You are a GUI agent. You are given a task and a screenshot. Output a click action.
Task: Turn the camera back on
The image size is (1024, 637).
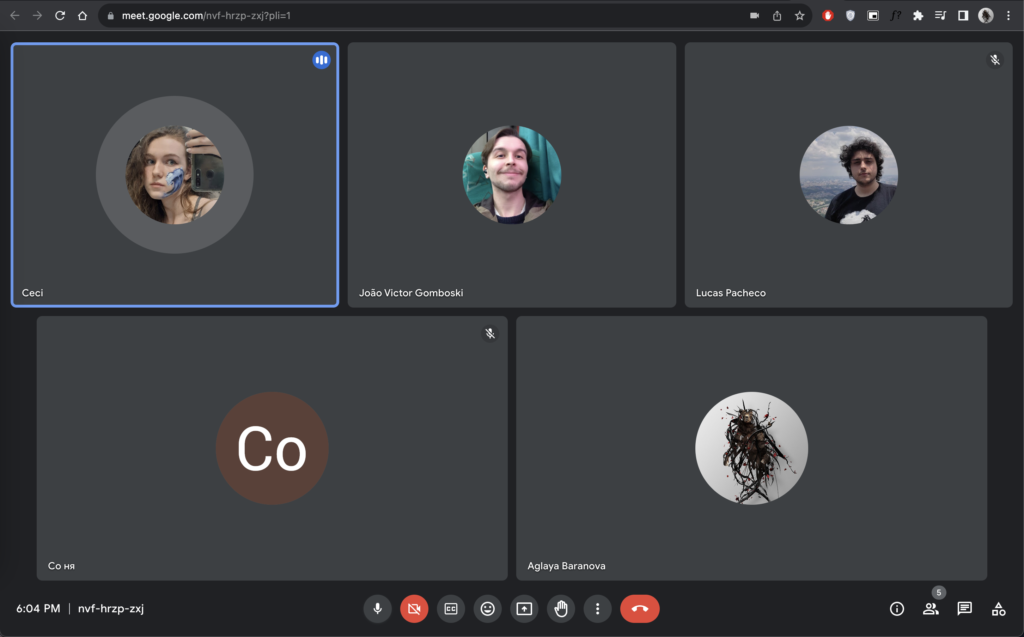click(x=414, y=608)
